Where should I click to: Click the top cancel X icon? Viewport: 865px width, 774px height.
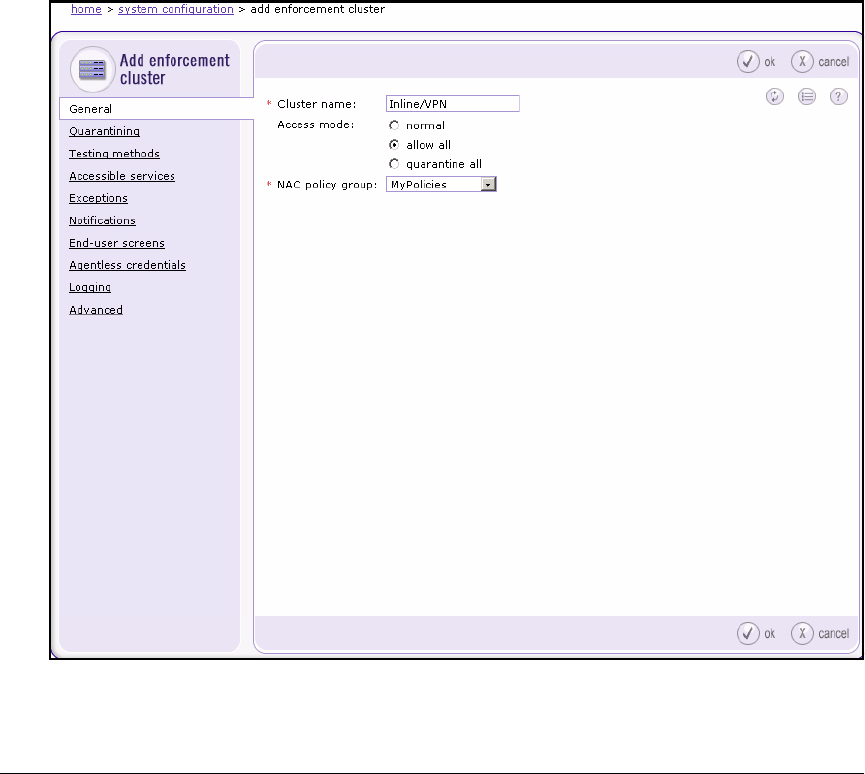pos(802,62)
